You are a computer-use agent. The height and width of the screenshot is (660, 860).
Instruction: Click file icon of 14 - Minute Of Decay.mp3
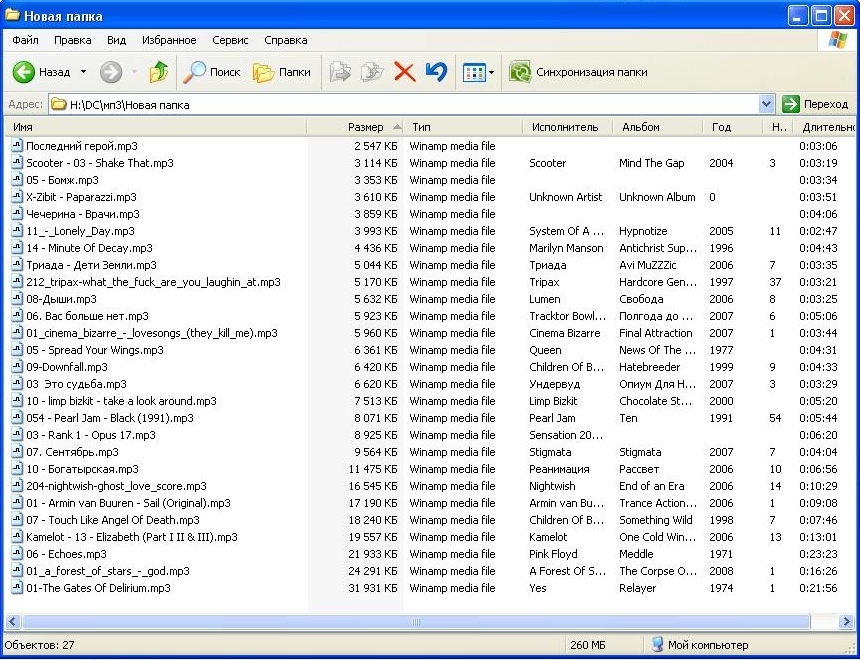17,248
